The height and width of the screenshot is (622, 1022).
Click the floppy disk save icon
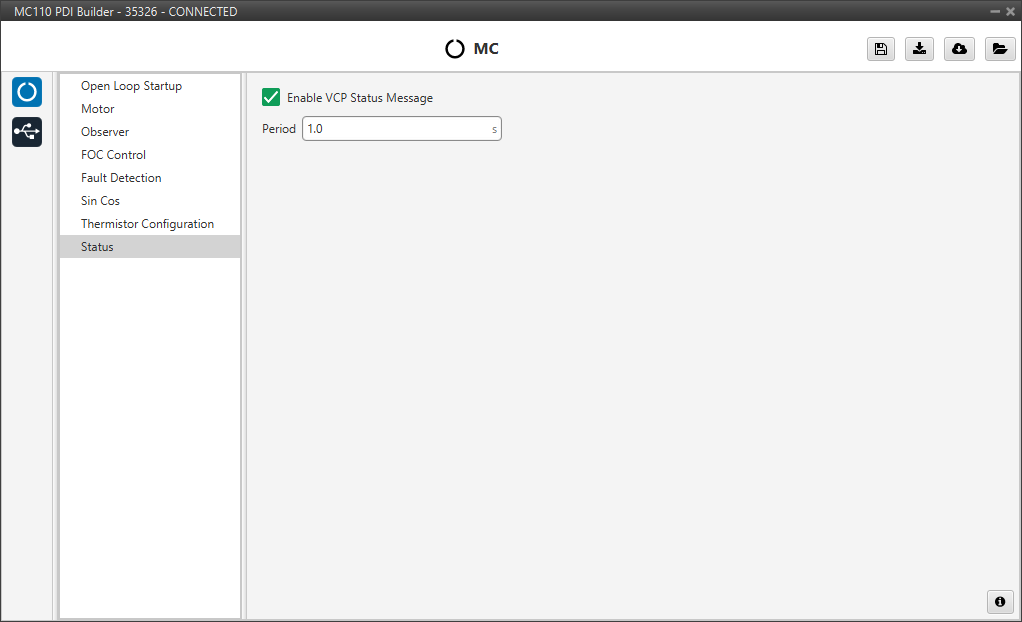click(x=880, y=49)
